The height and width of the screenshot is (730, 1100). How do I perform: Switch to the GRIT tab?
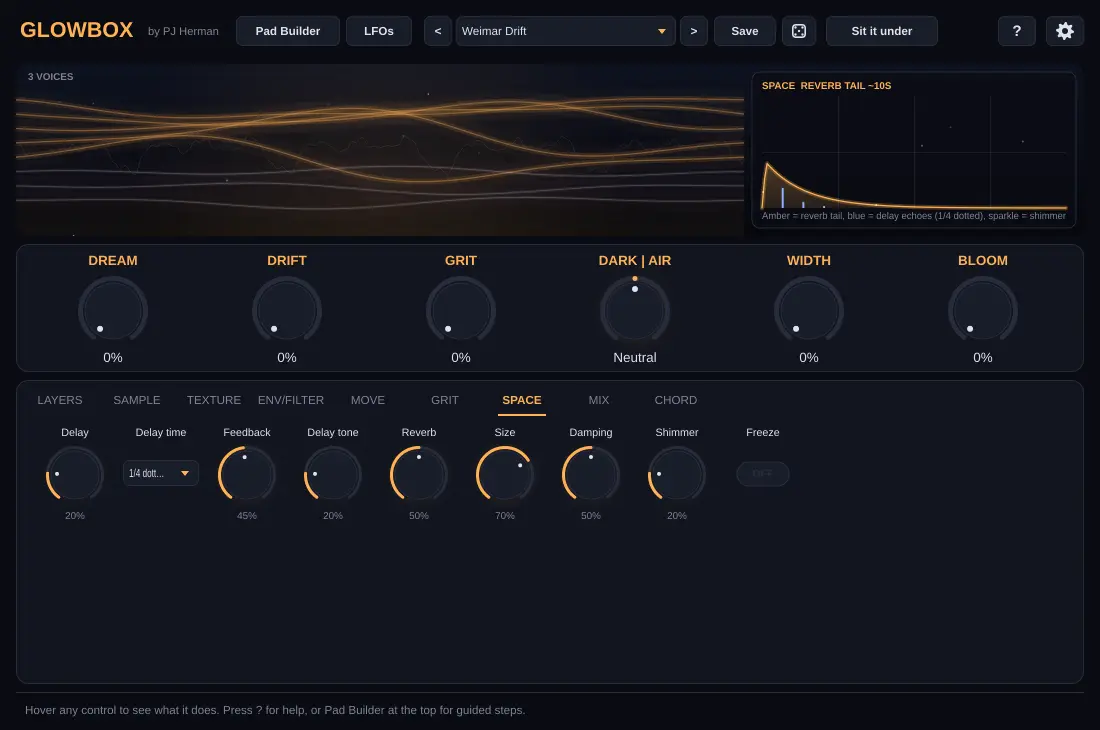click(445, 400)
